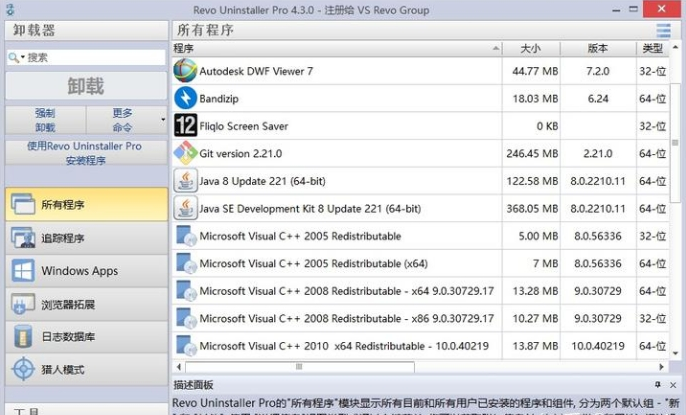
Task: Expand the 更多命令 dropdown arrow
Action: coord(163,120)
